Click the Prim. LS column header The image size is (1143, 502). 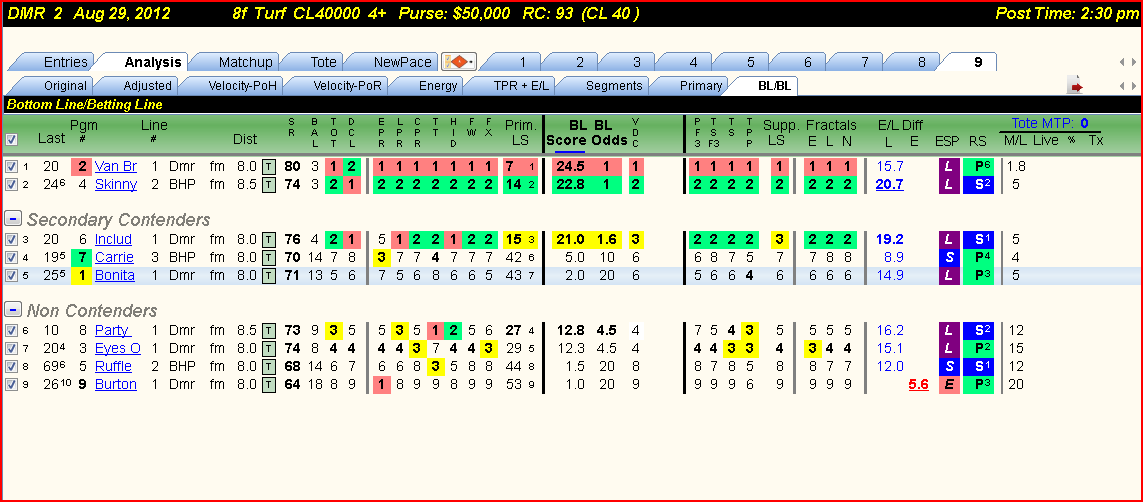520,133
